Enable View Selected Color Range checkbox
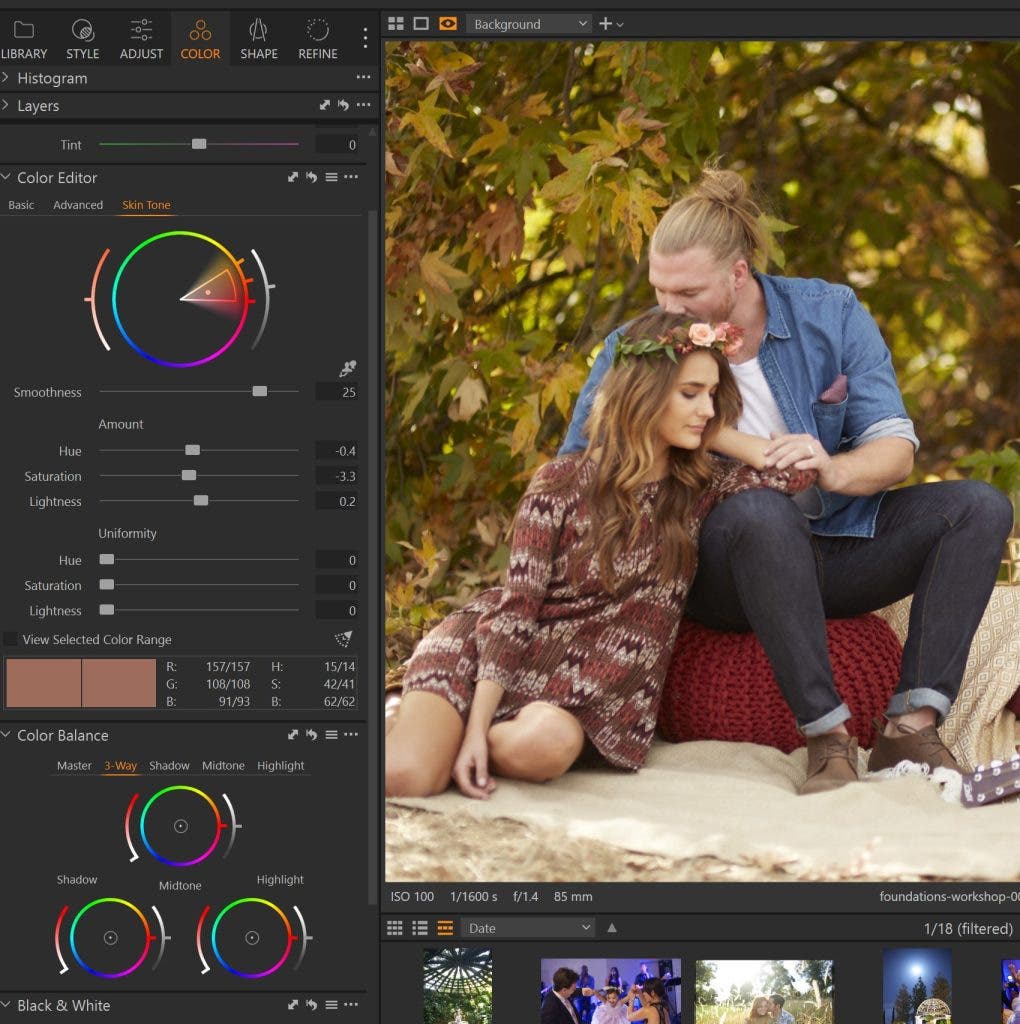Viewport: 1020px width, 1024px height. point(10,639)
